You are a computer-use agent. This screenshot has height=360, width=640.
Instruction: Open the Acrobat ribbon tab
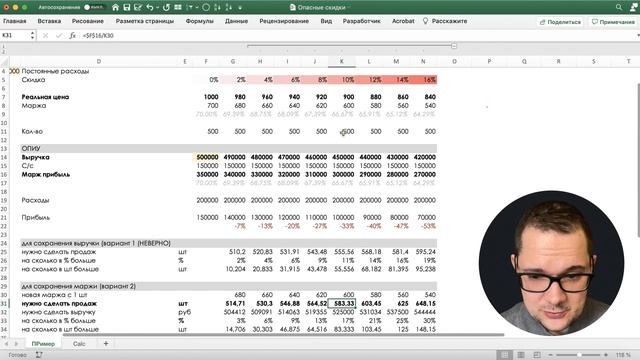coord(403,21)
